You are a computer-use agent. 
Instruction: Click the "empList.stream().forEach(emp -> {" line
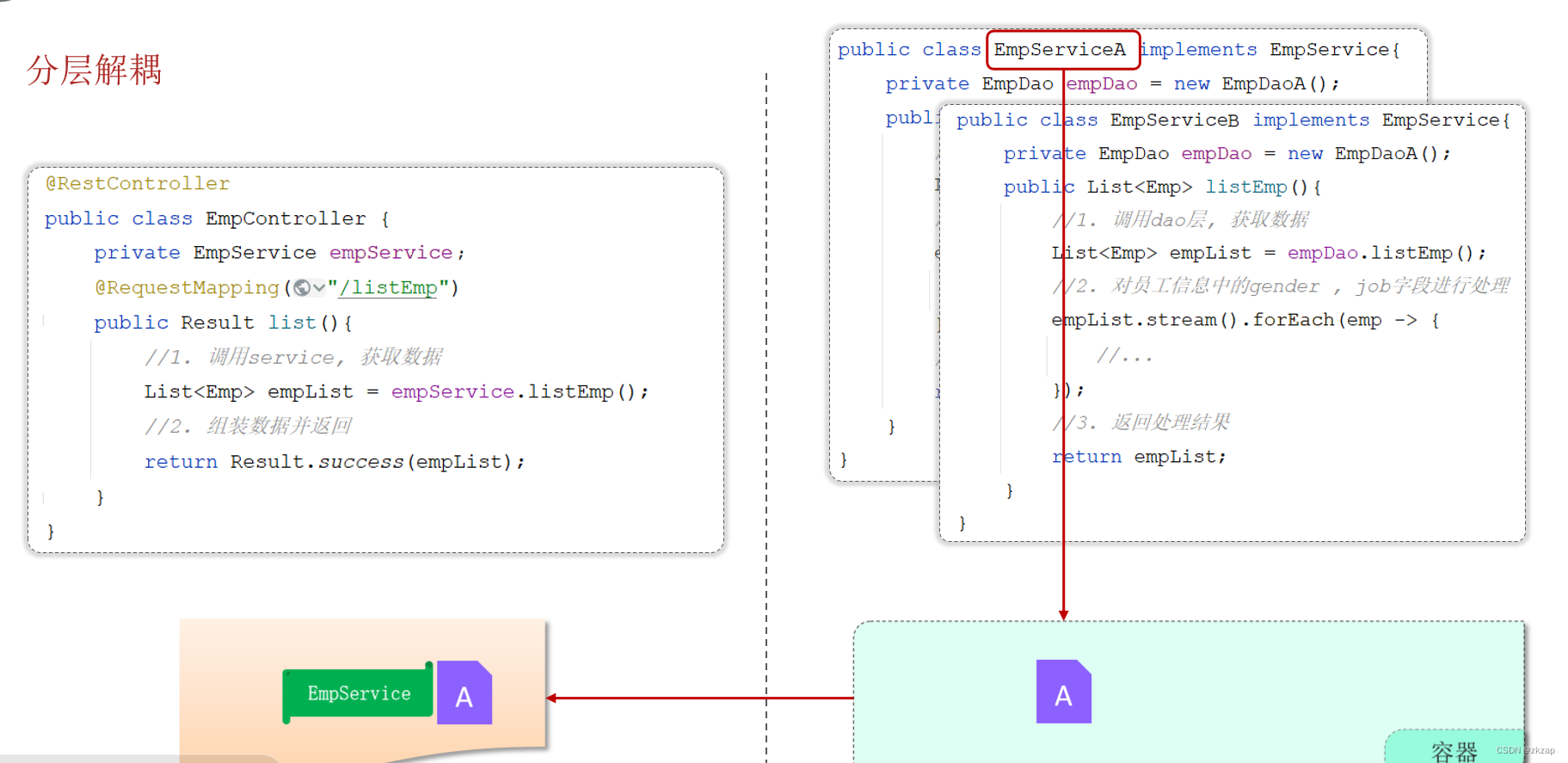[1245, 320]
